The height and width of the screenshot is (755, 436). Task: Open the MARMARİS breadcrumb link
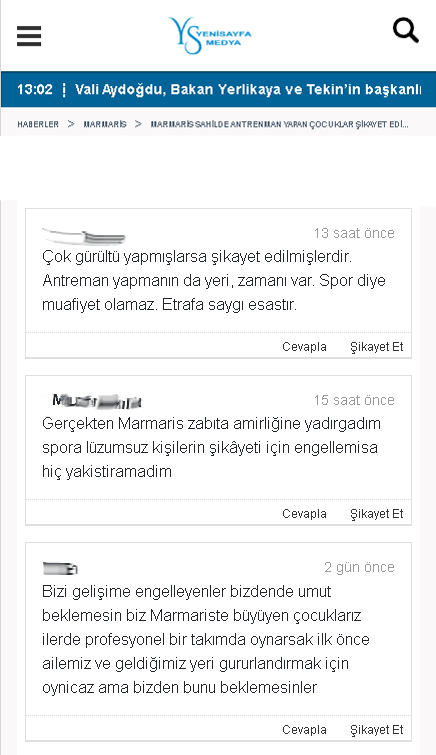pyautogui.click(x=105, y=124)
